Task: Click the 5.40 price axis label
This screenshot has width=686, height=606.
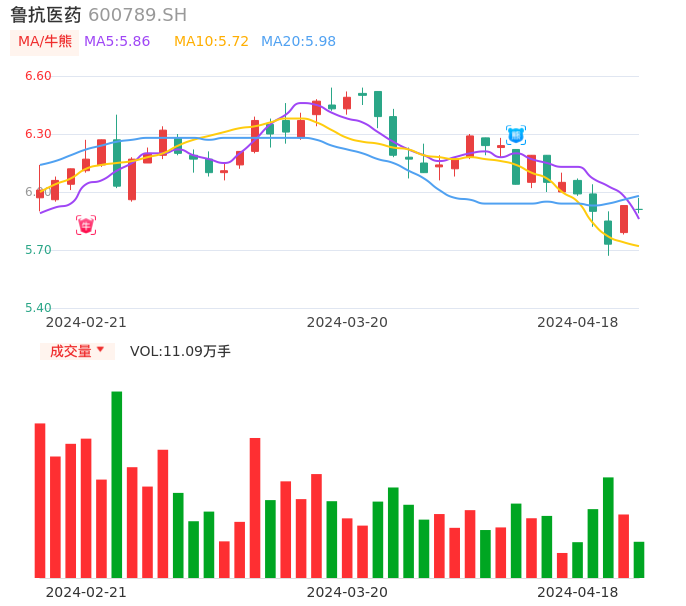Action: point(37,308)
